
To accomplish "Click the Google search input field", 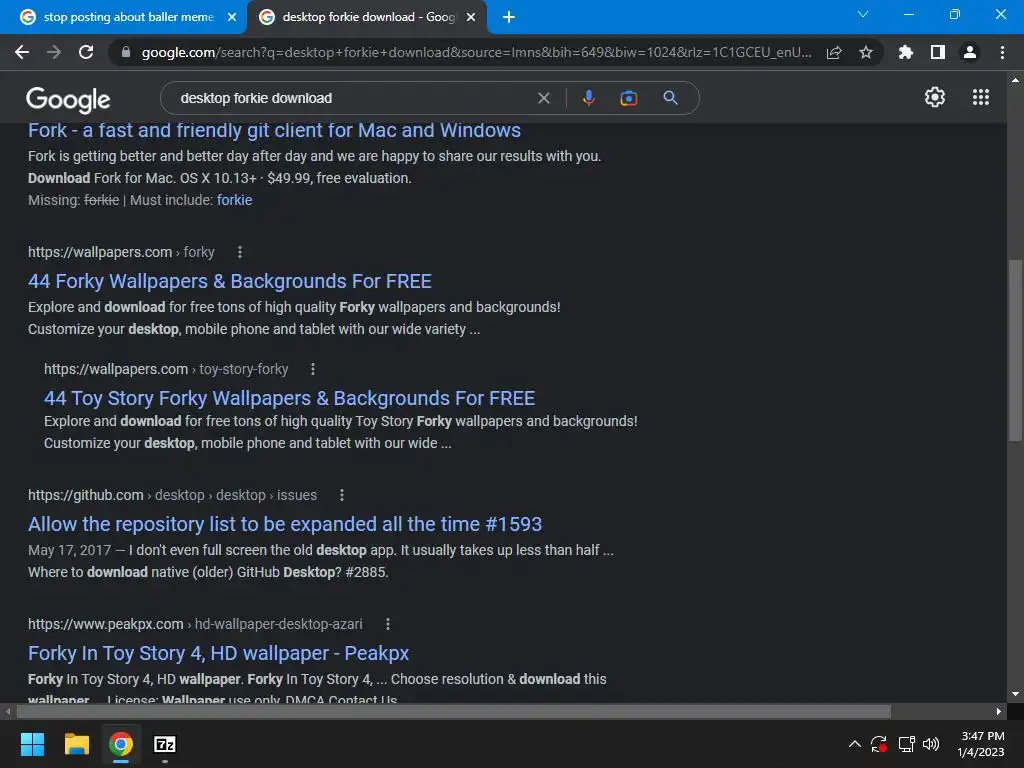I will point(353,98).
